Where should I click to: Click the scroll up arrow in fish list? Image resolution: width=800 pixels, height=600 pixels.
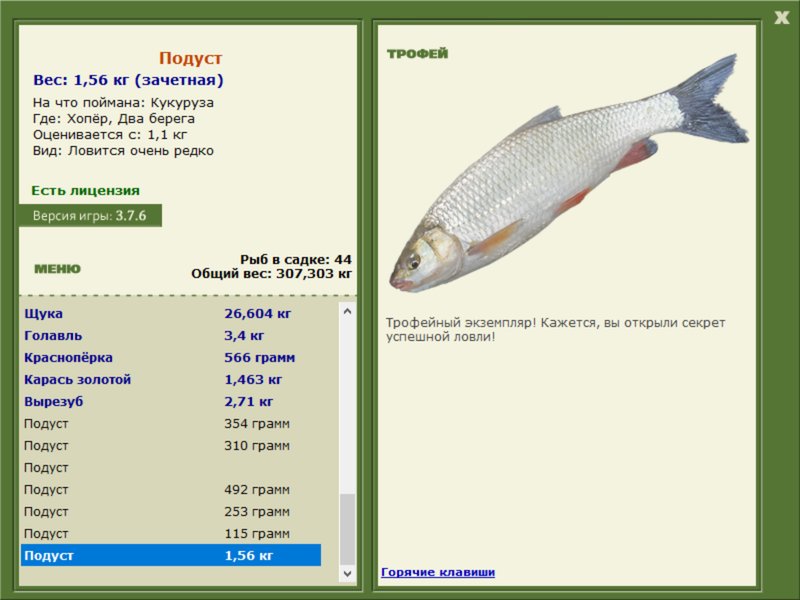click(347, 311)
